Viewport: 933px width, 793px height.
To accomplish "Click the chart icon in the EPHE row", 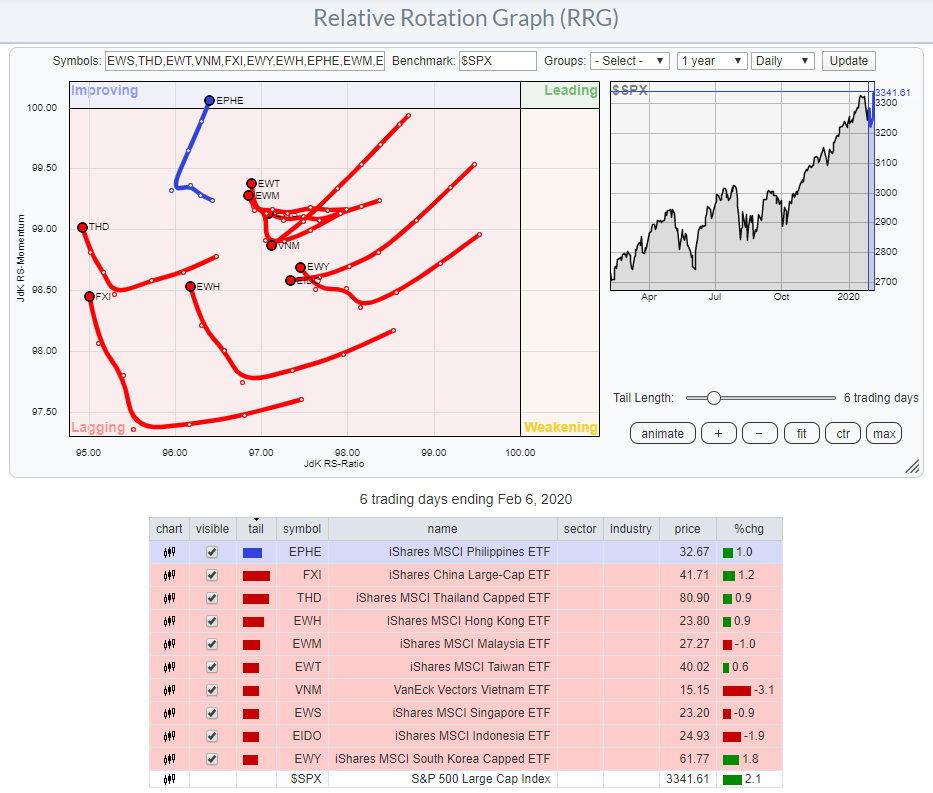I will [x=169, y=552].
